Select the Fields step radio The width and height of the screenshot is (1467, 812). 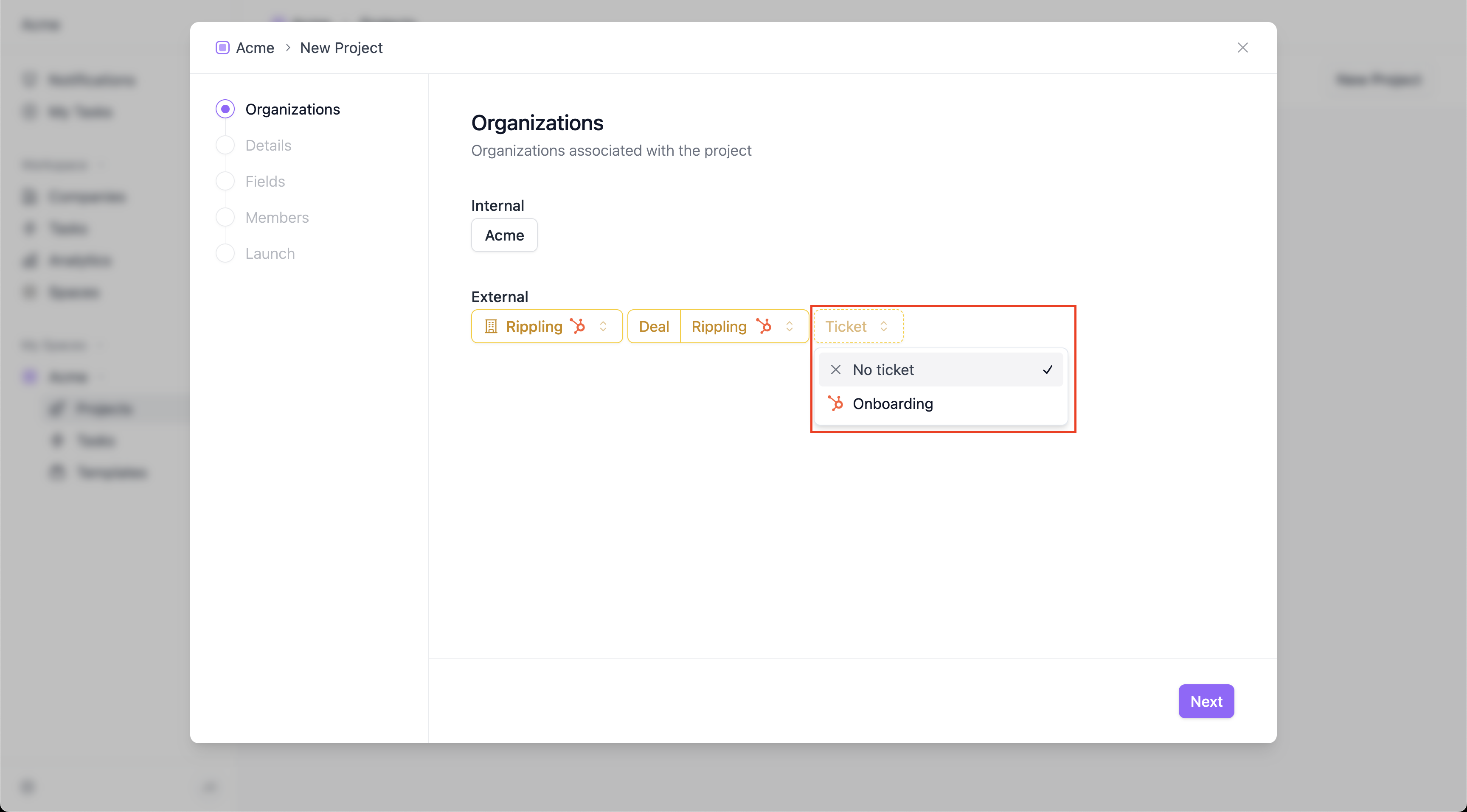pyautogui.click(x=225, y=182)
